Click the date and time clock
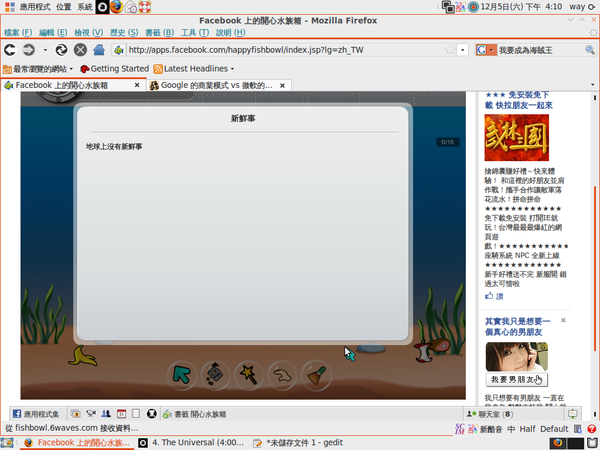Image resolution: width=600 pixels, height=450 pixels. click(521, 7)
